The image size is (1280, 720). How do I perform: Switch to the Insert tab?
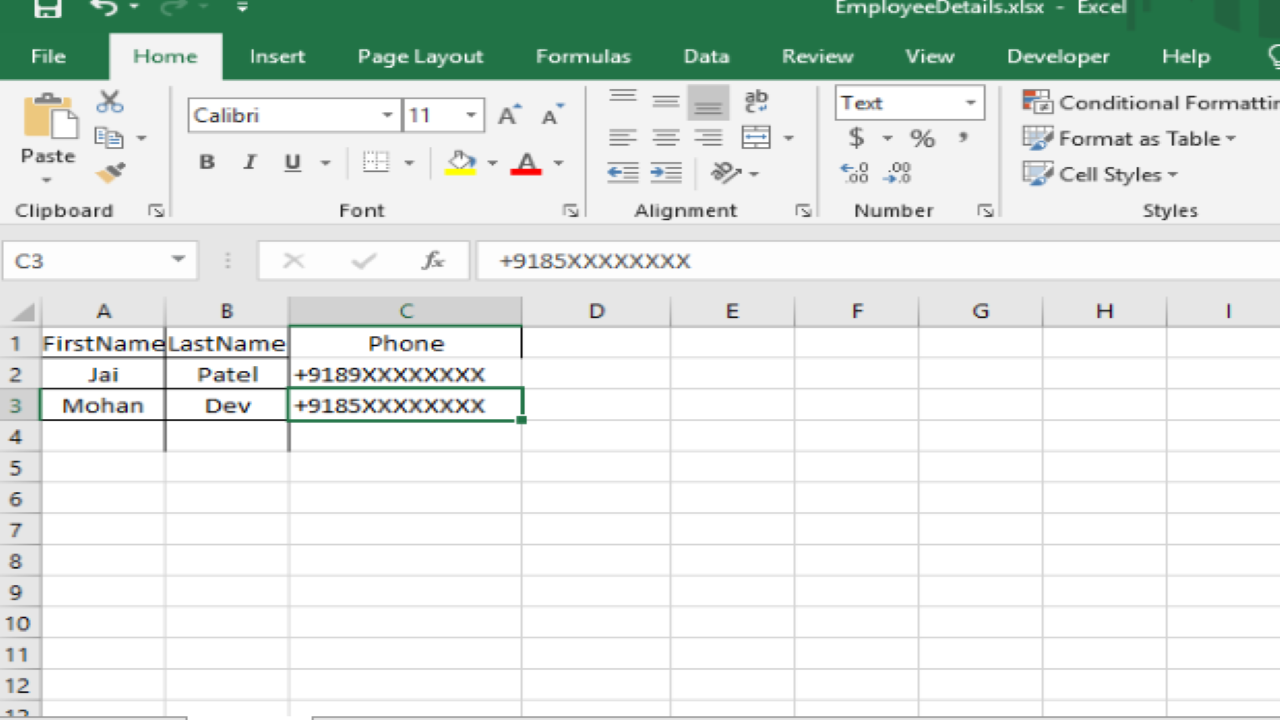click(x=277, y=57)
